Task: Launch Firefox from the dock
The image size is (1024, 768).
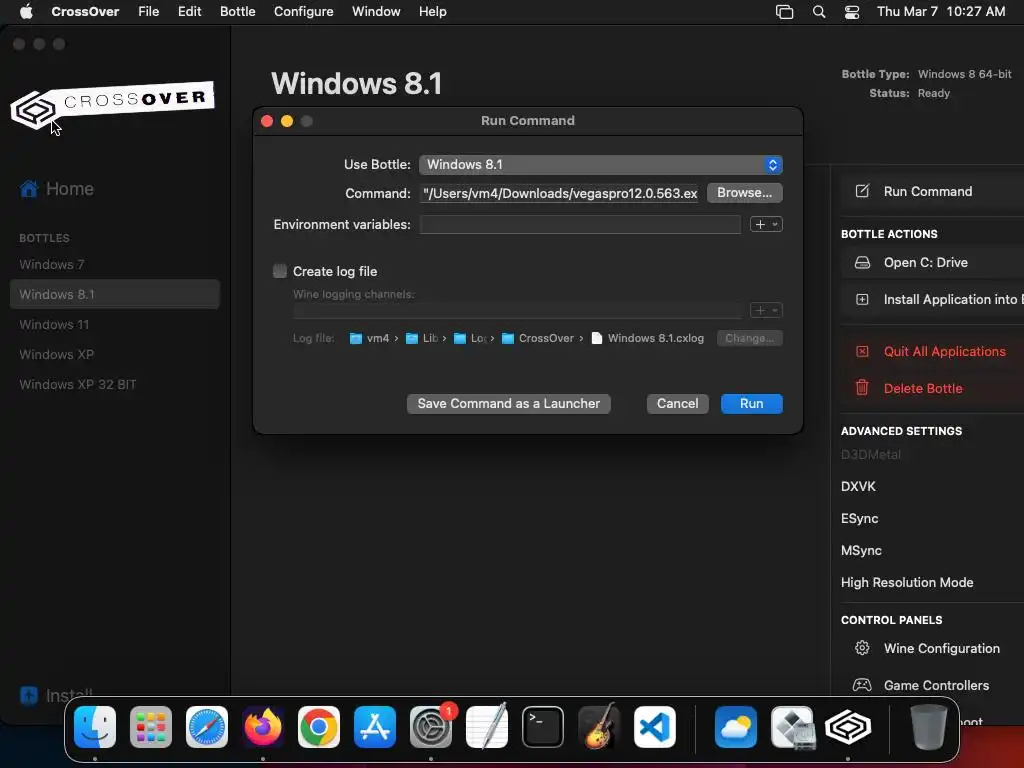Action: point(263,727)
